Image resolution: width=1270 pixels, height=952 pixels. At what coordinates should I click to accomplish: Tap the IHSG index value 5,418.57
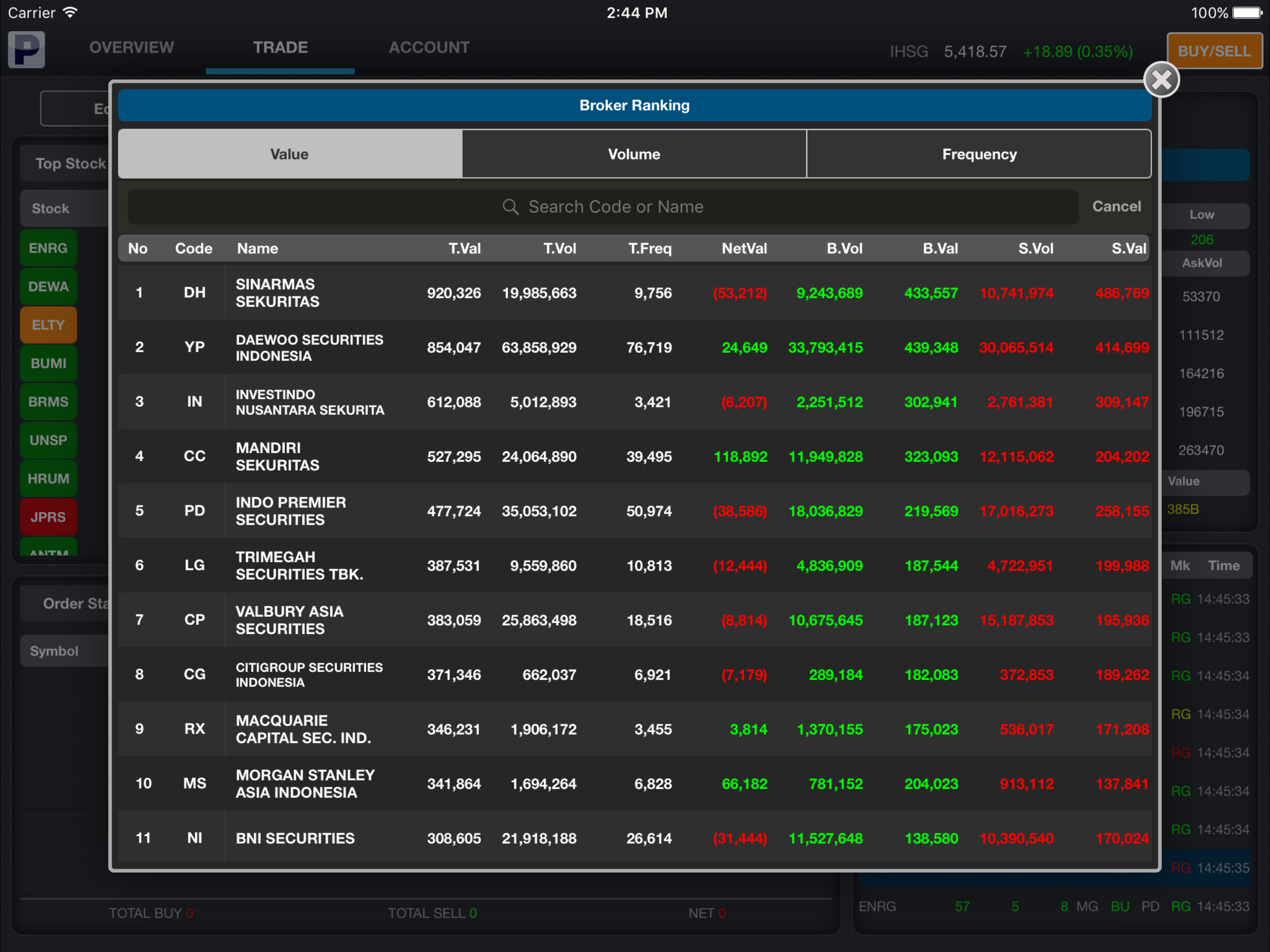click(x=975, y=52)
